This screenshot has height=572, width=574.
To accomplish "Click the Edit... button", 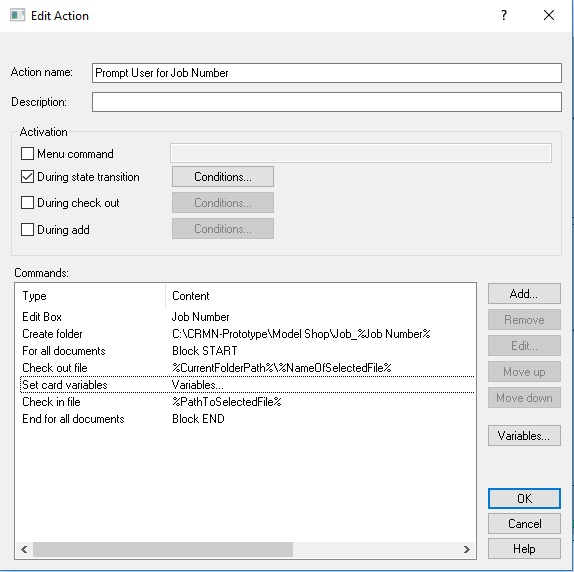I will 524,345.
